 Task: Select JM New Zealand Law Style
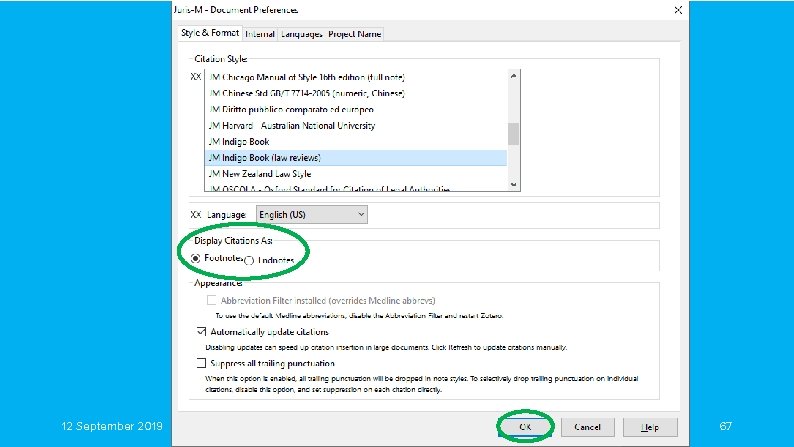pos(356,174)
